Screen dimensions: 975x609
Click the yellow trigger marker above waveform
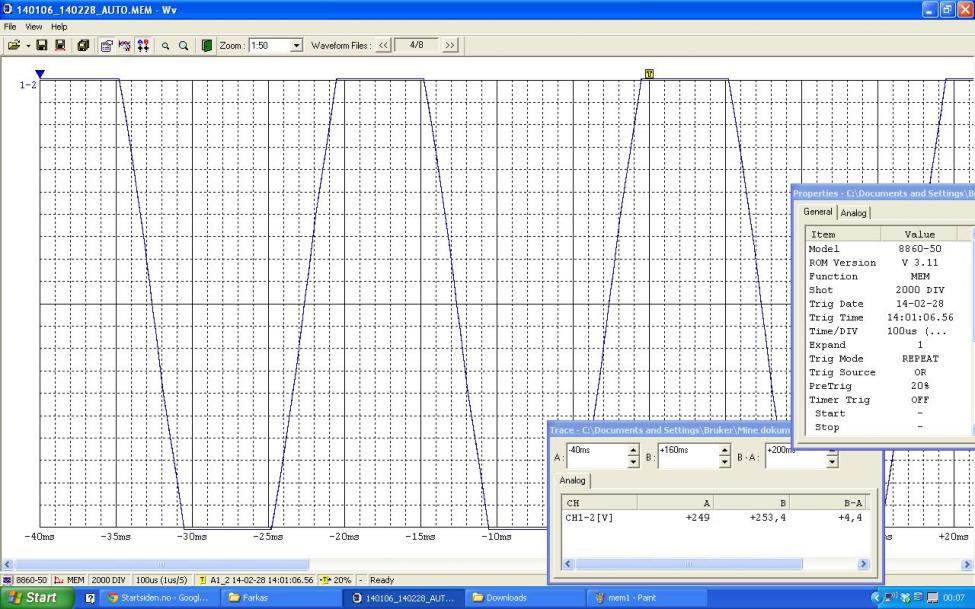tap(650, 74)
